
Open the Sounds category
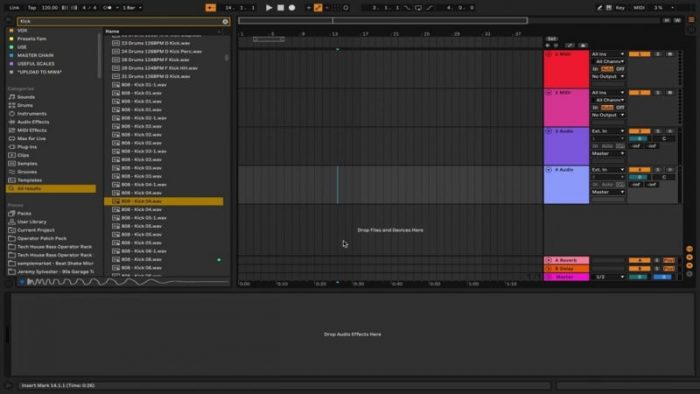click(x=26, y=97)
